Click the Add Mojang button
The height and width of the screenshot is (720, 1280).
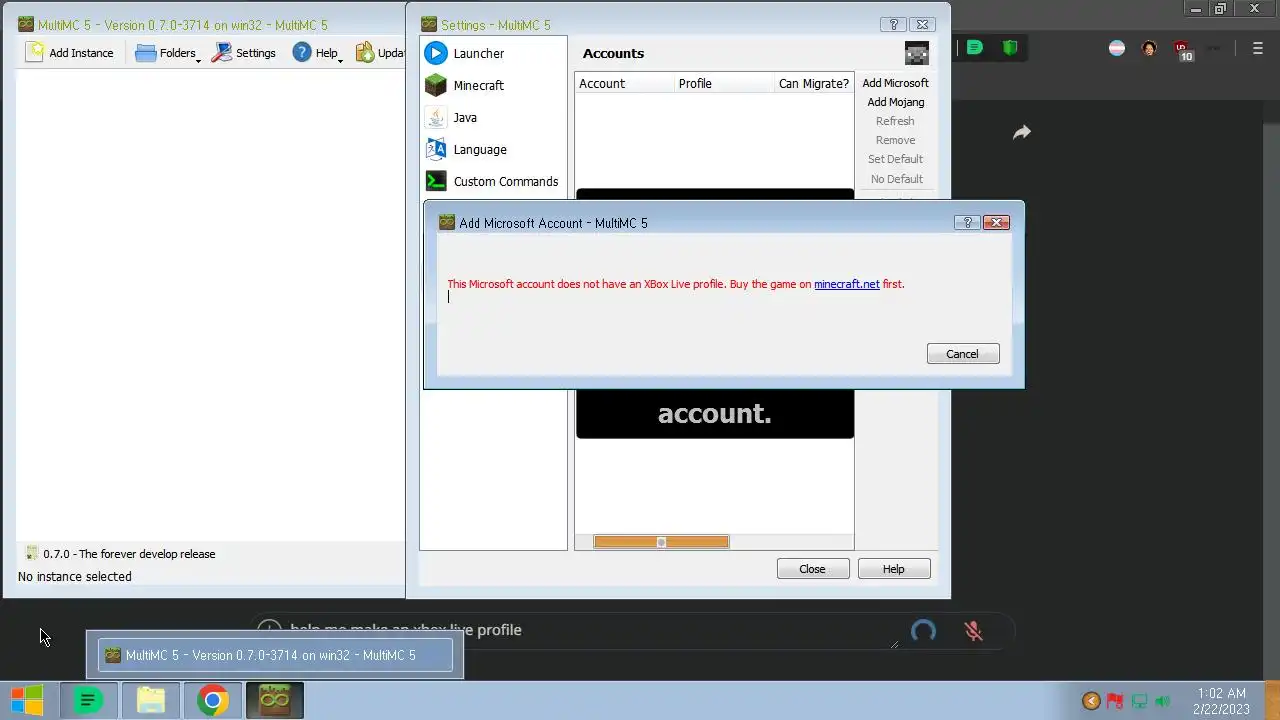click(895, 102)
